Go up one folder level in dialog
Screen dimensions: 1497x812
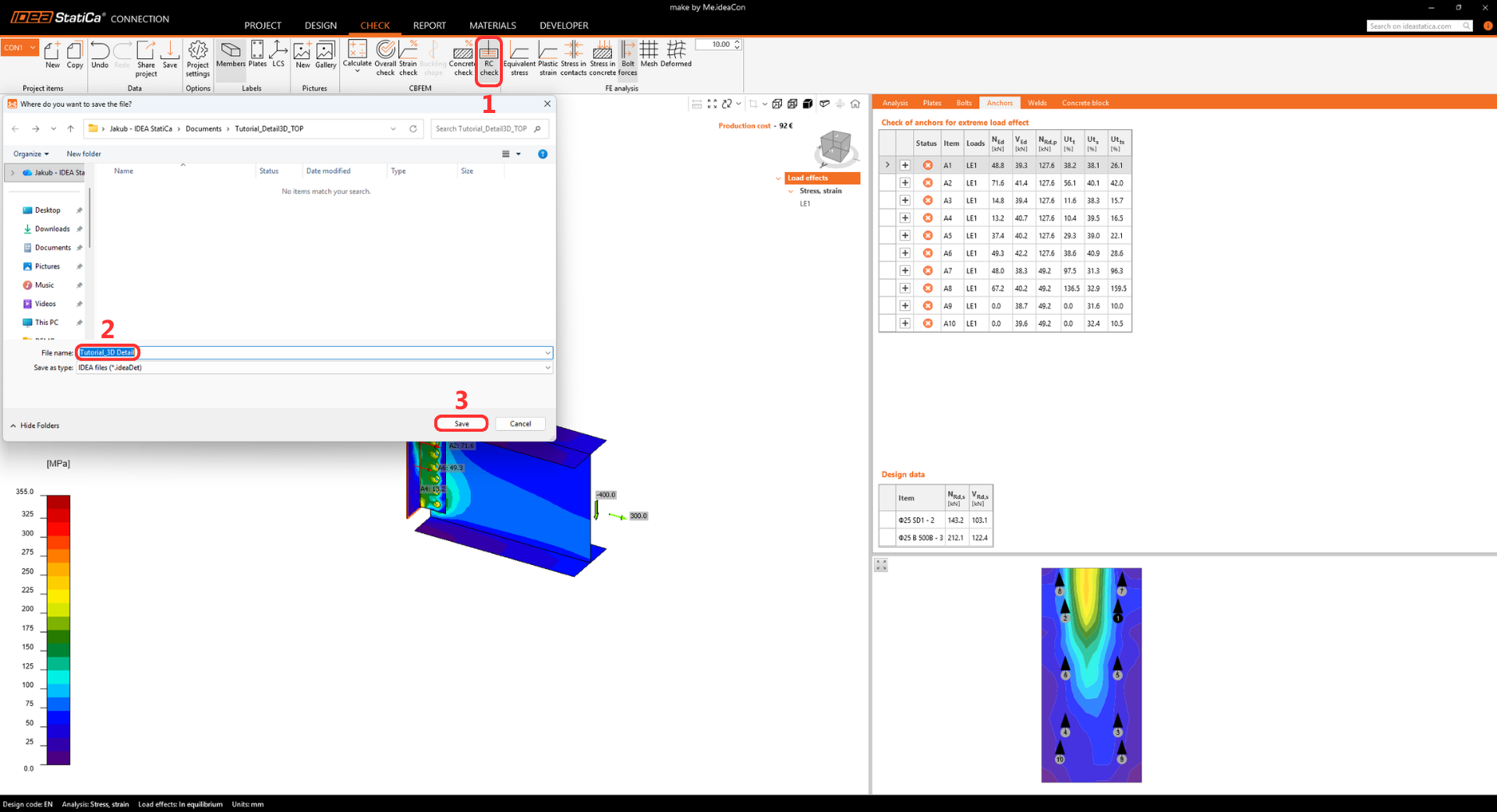point(70,129)
